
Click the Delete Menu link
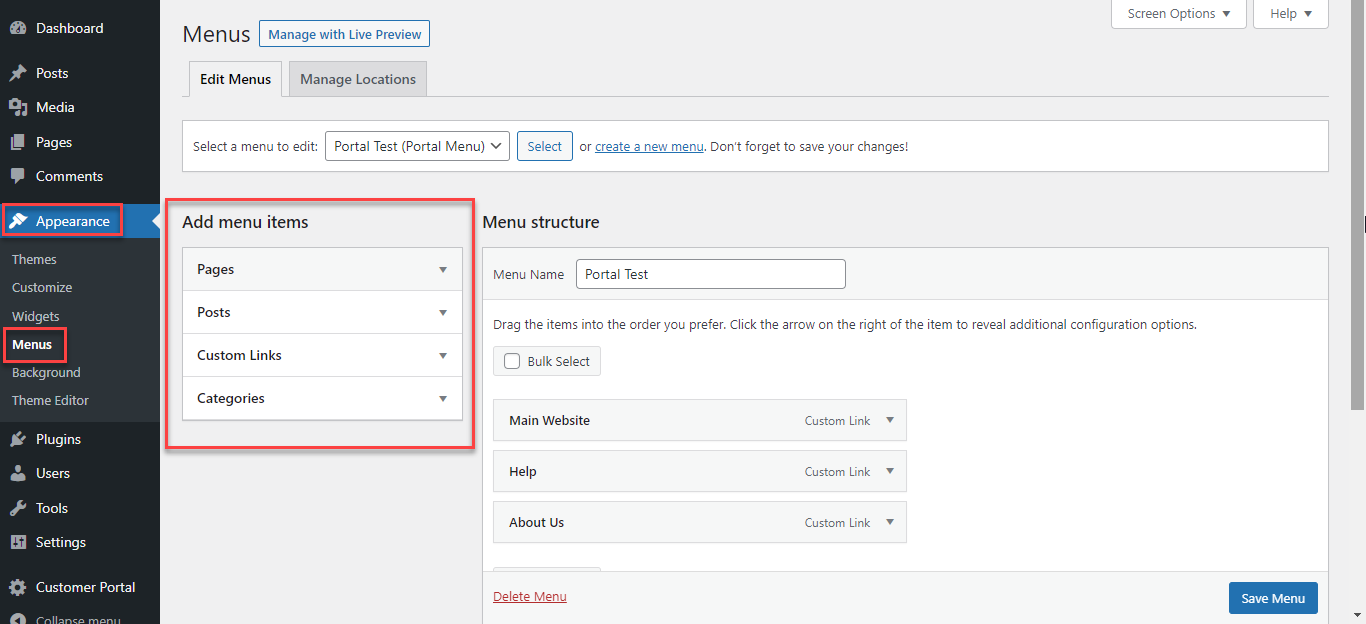coord(529,597)
